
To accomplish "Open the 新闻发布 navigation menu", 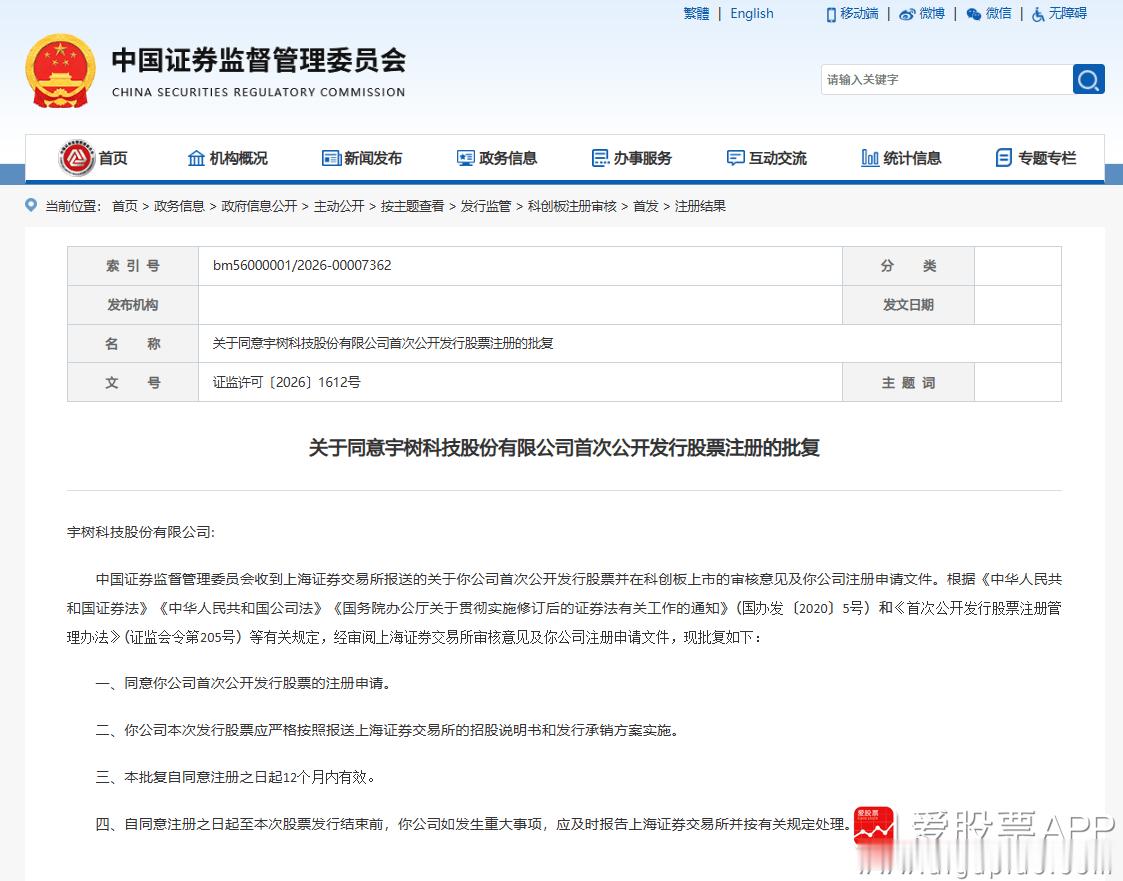I will (373, 158).
